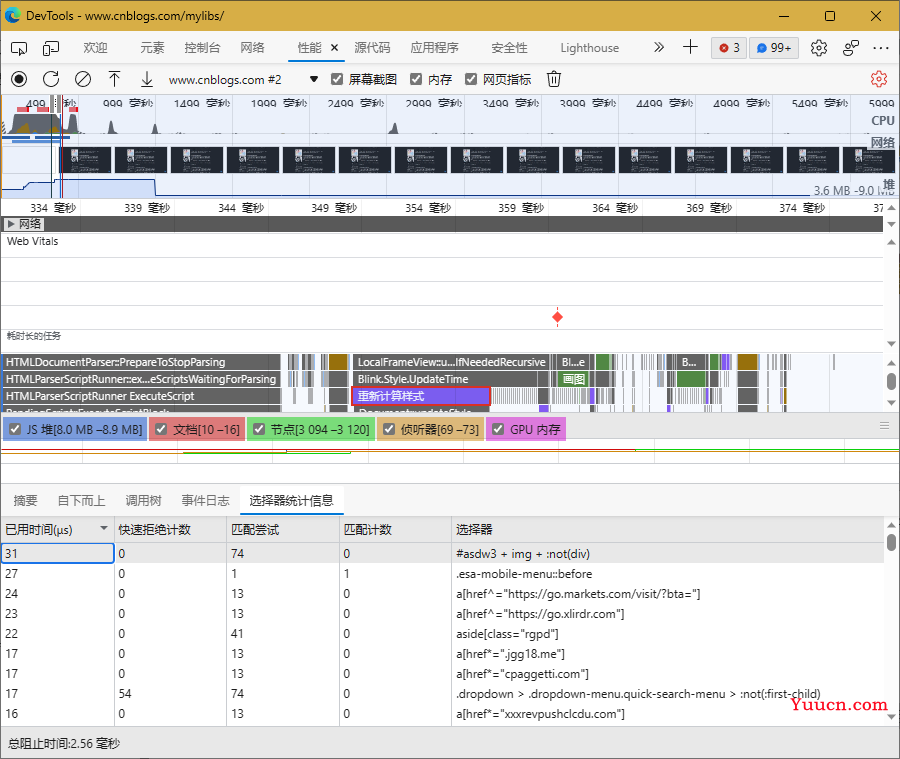
Task: Open capture settings red gear icon
Action: click(879, 79)
